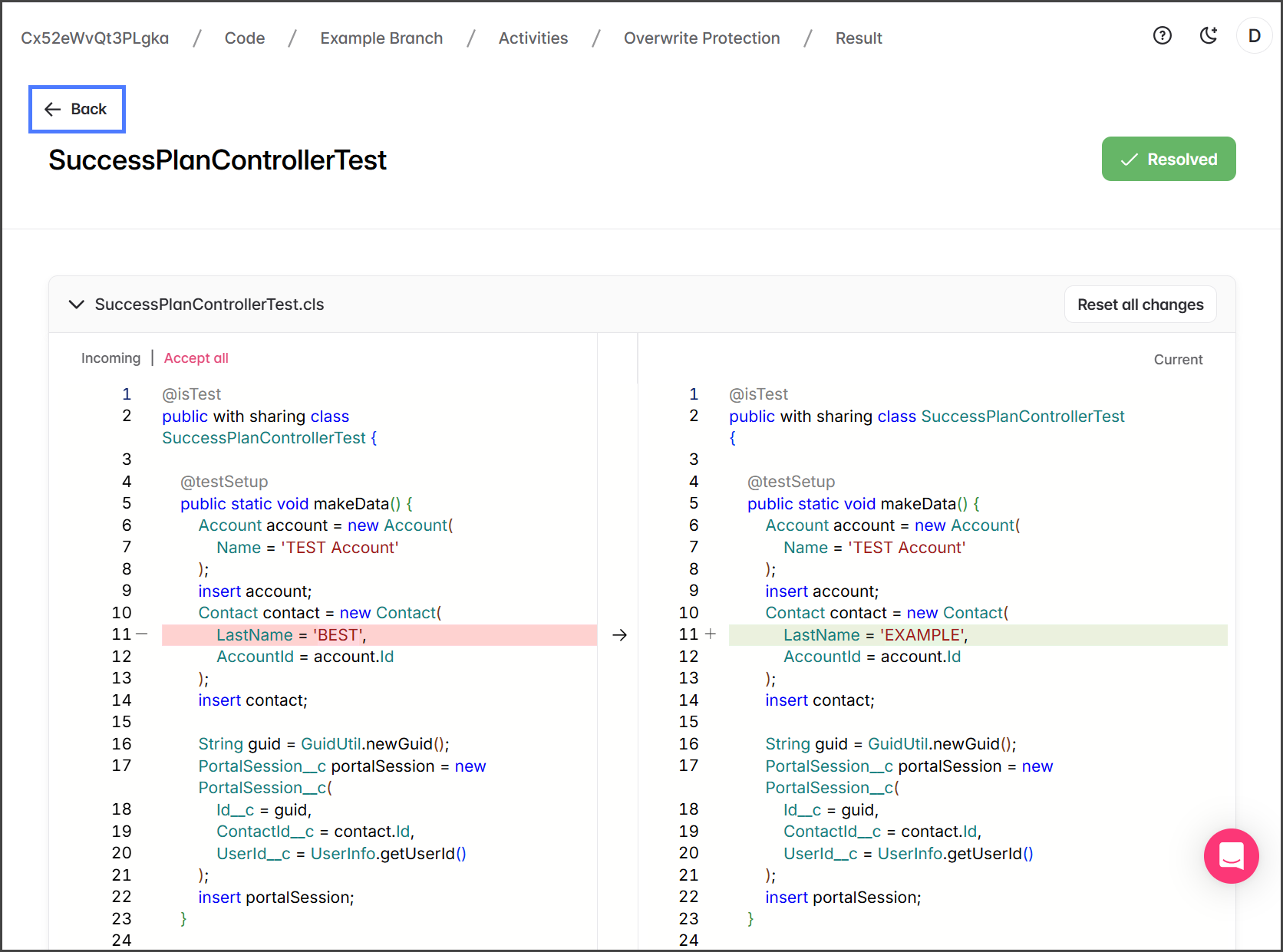The image size is (1283, 952).
Task: Click the minus marker on incoming line 11
Action: (142, 634)
